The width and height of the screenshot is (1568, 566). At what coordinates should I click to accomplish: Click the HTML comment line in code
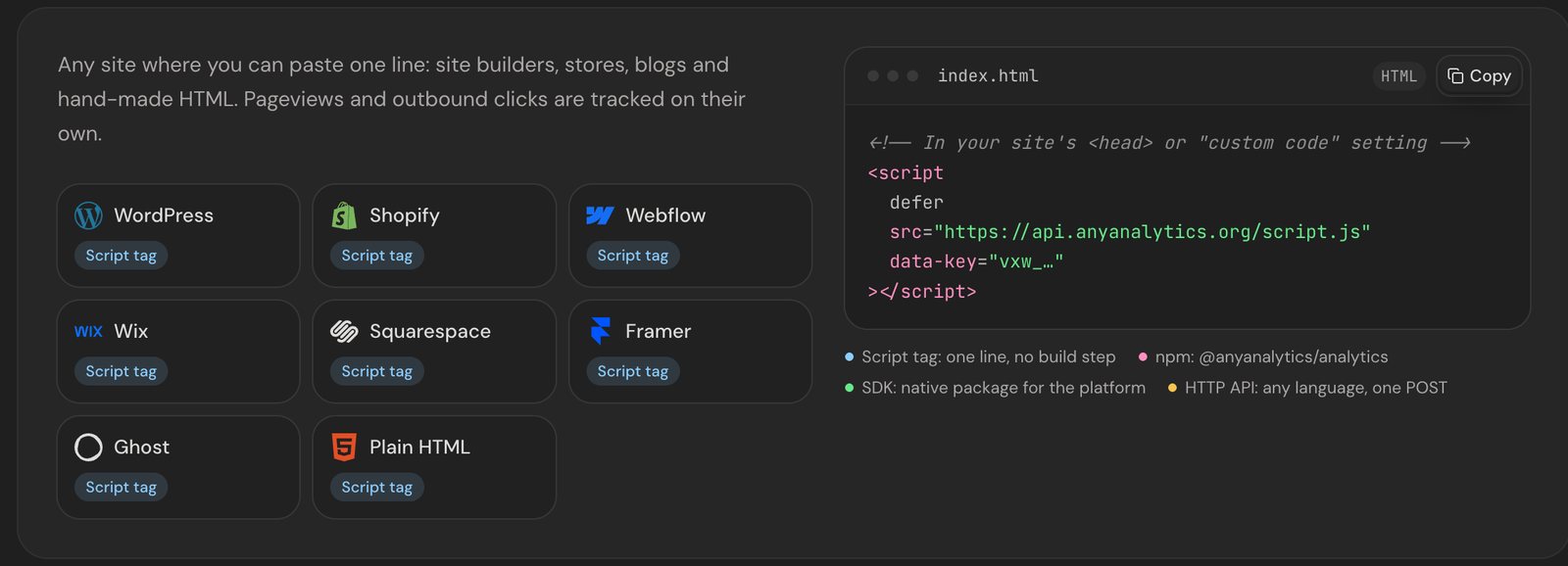1169,143
